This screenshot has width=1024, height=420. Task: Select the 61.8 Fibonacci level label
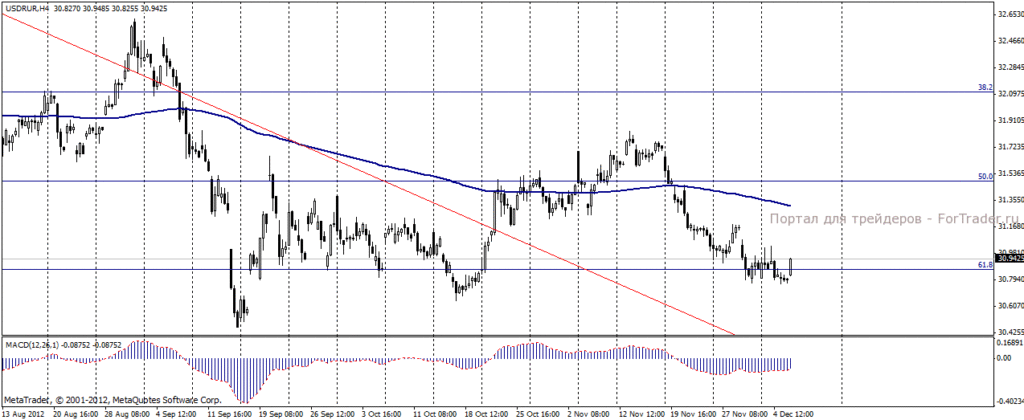pos(985,265)
